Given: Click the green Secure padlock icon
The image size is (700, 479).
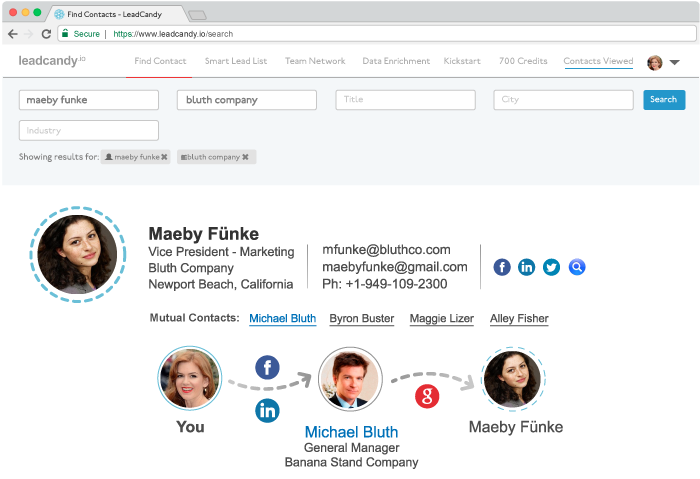Looking at the screenshot, I should [65, 33].
